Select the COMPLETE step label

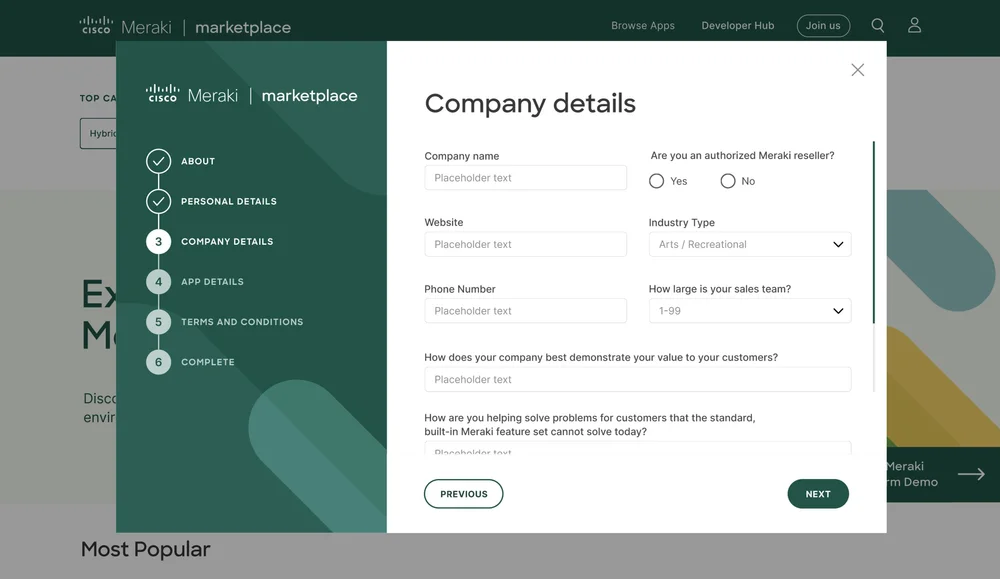click(x=207, y=362)
